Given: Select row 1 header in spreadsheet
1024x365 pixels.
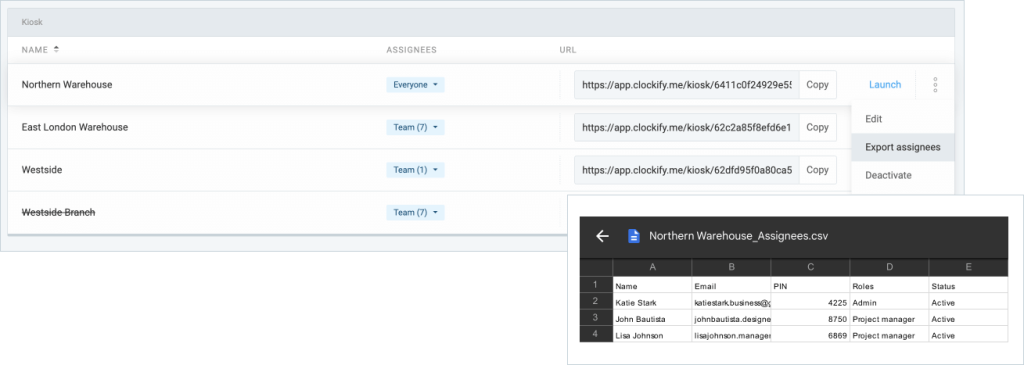Looking at the screenshot, I should coord(596,285).
